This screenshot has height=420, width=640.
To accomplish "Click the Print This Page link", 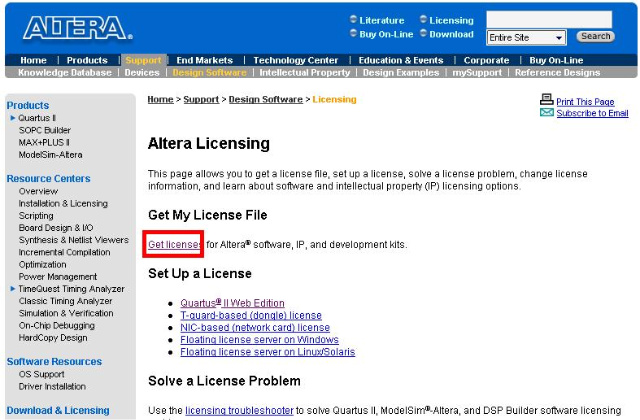I will point(585,102).
